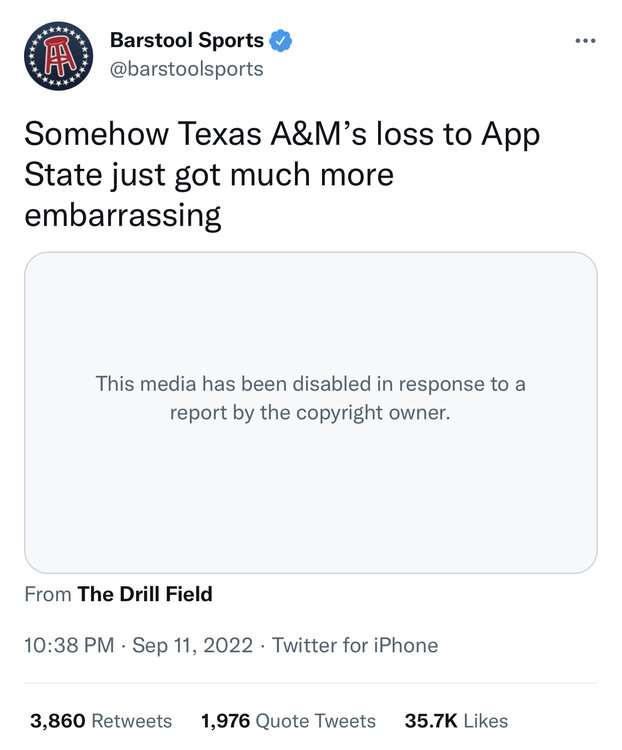Click the blue verified checkmark badge
The image size is (622, 750).
[x=284, y=41]
